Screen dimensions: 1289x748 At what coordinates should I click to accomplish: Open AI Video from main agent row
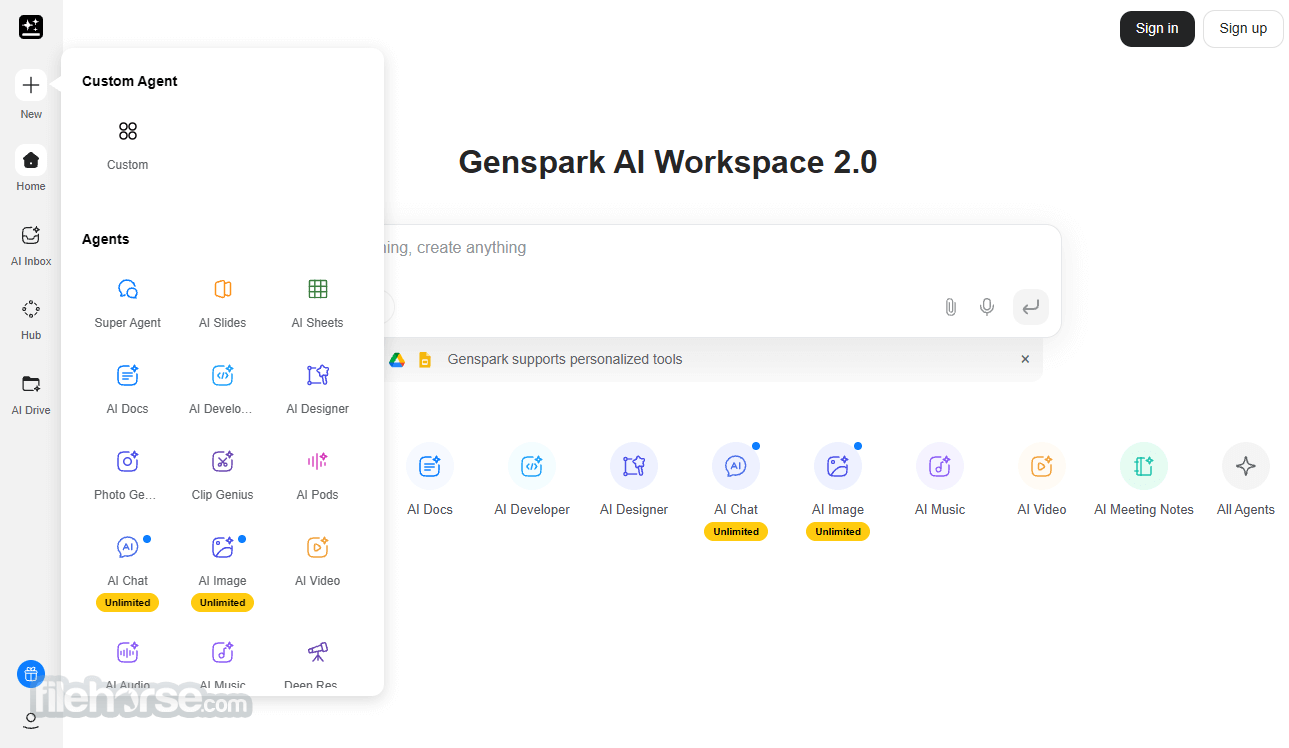click(x=1042, y=466)
